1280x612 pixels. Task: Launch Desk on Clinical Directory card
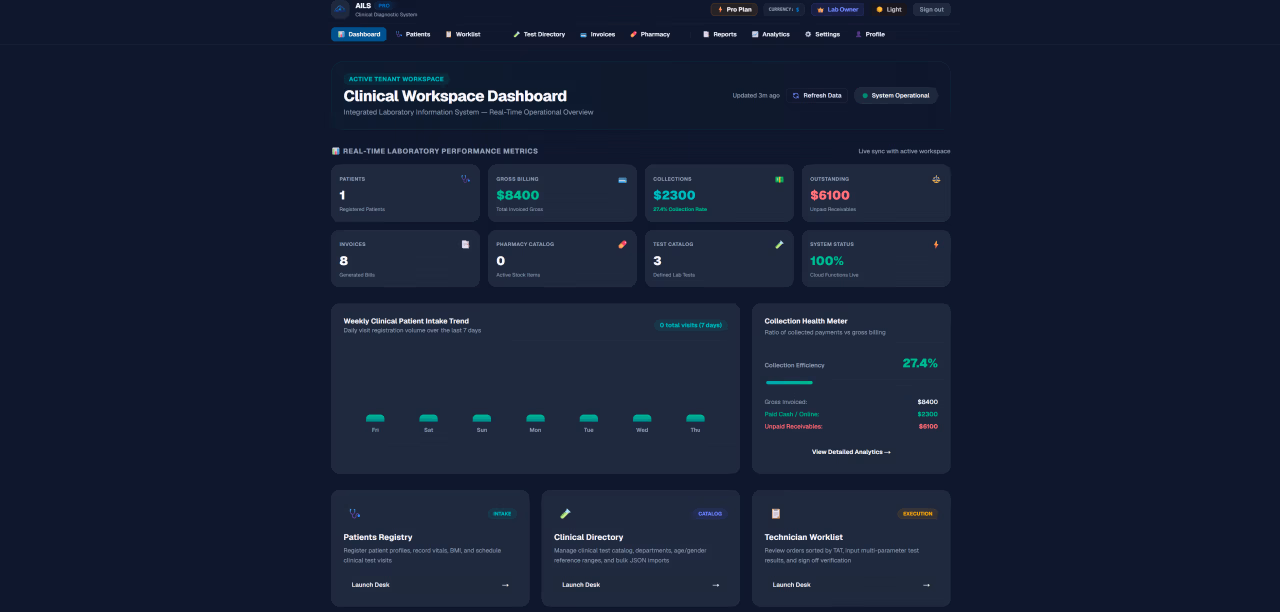point(641,585)
